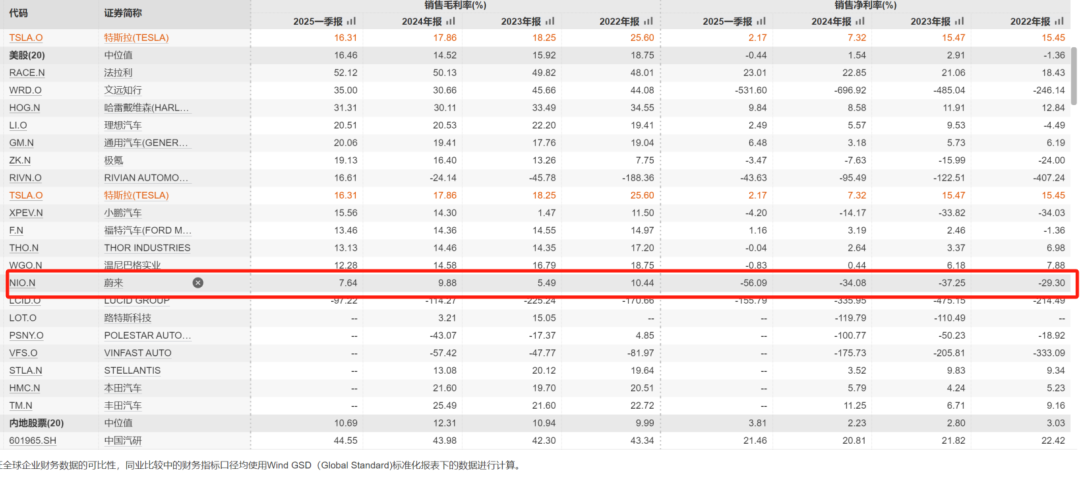Select the security name THOR INDUSTRIES
Viewport: 1080px width, 479px height.
(147, 247)
